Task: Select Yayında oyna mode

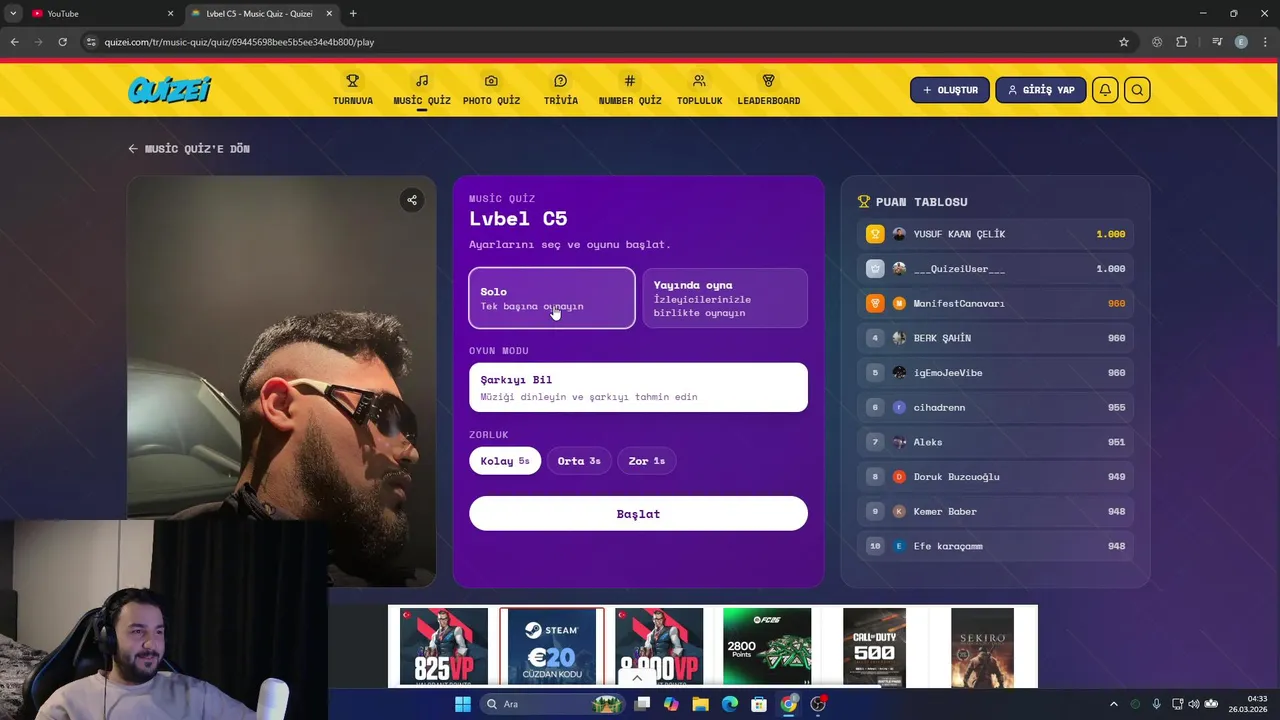Action: (725, 298)
